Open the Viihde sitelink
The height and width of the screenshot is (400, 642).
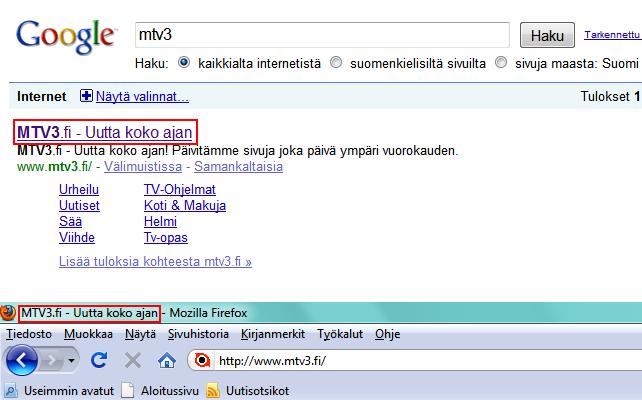(77, 237)
